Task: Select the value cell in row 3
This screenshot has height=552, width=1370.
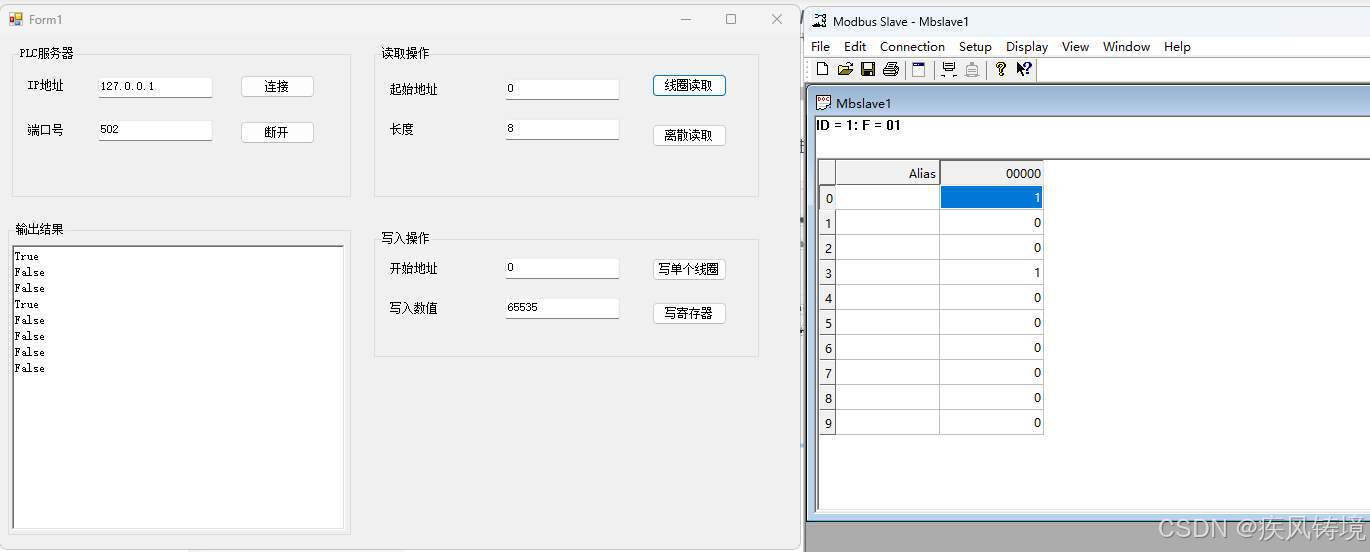Action: pyautogui.click(x=991, y=273)
